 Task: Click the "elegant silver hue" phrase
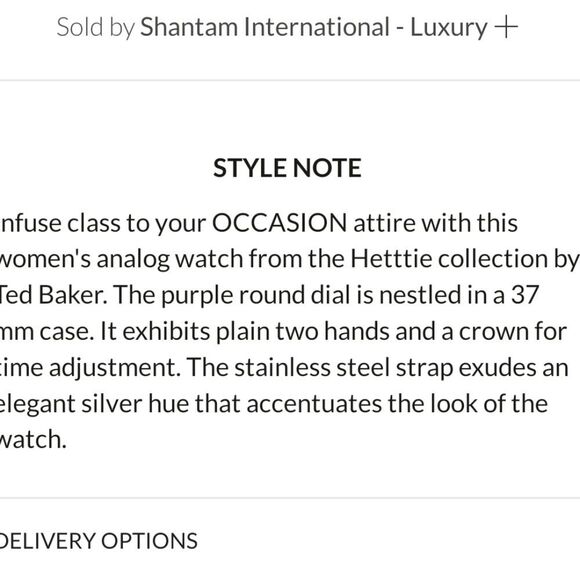coord(71,404)
